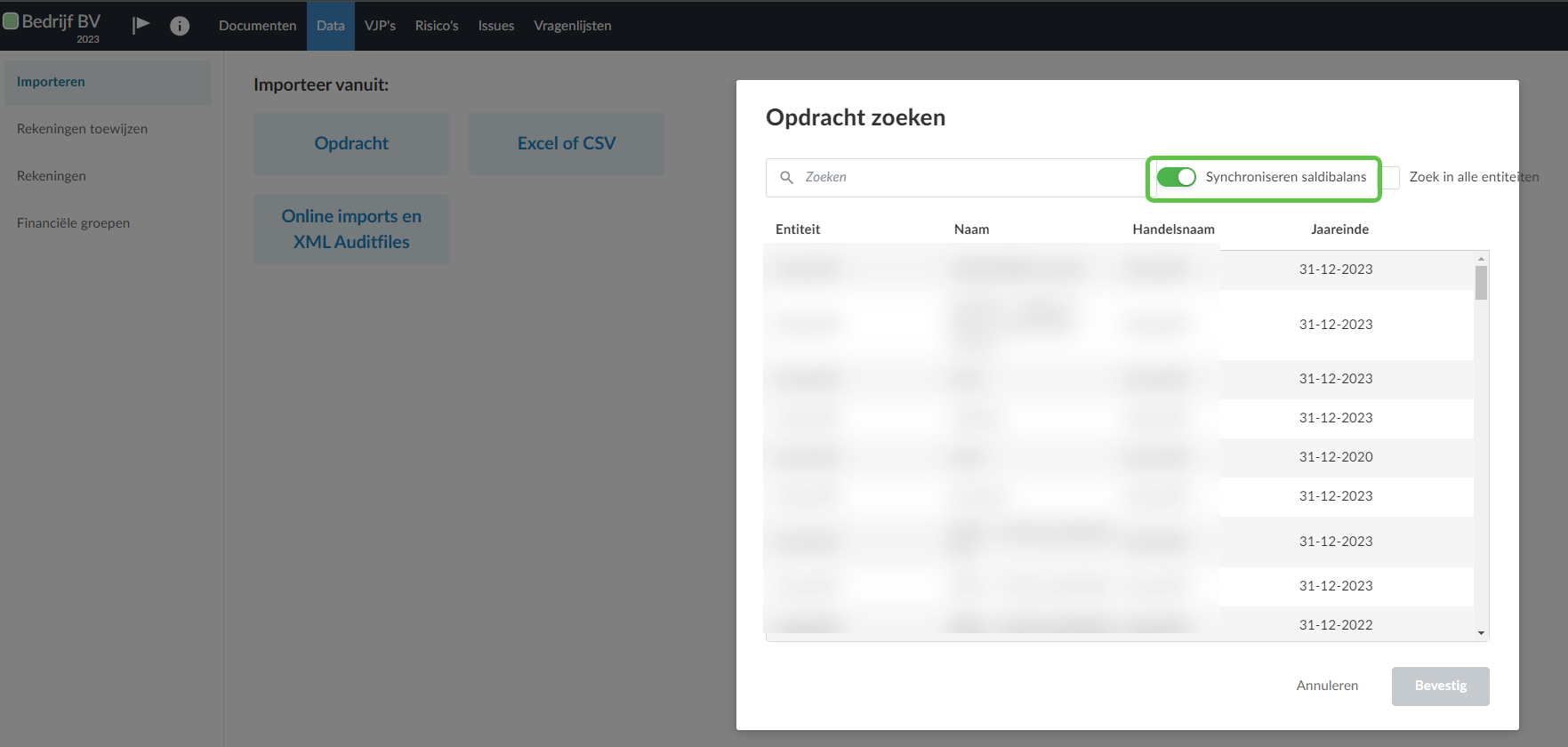
Task: Click the Bevestig button
Action: [1441, 686]
